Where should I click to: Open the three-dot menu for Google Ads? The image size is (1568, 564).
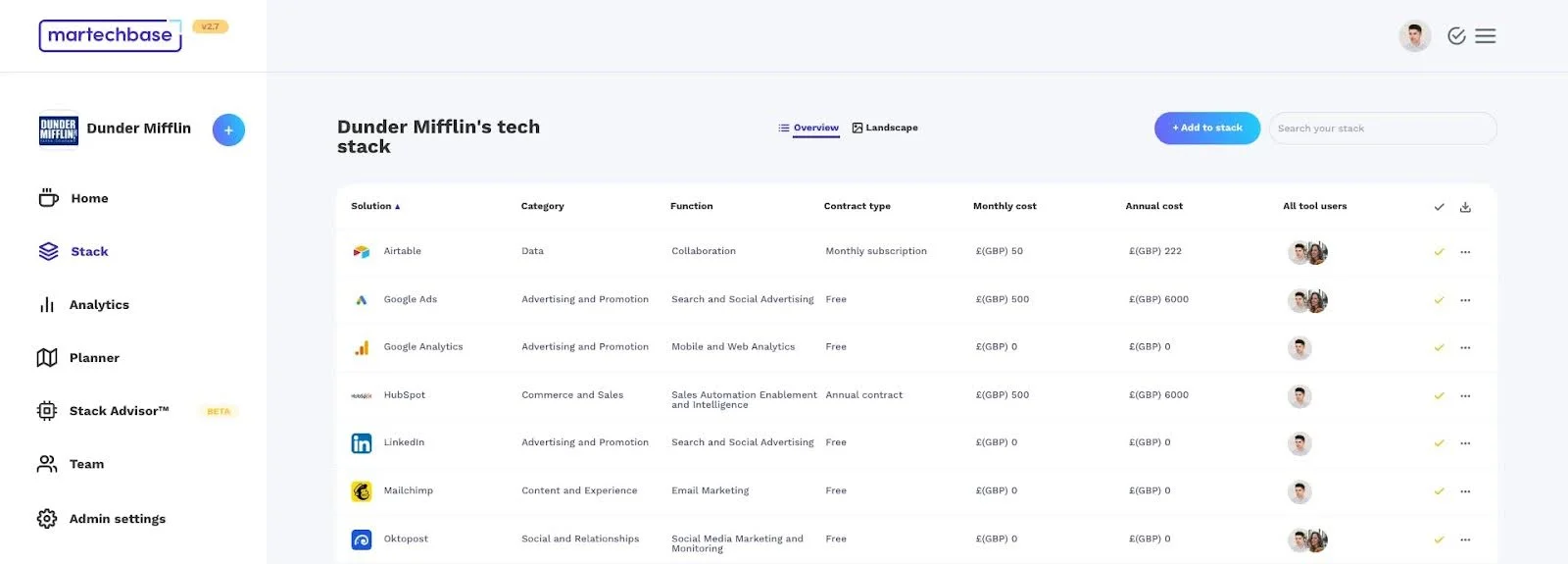[x=1465, y=300]
